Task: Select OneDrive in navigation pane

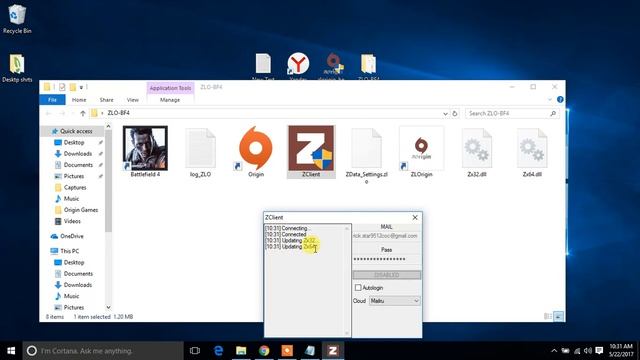Action: [71, 236]
